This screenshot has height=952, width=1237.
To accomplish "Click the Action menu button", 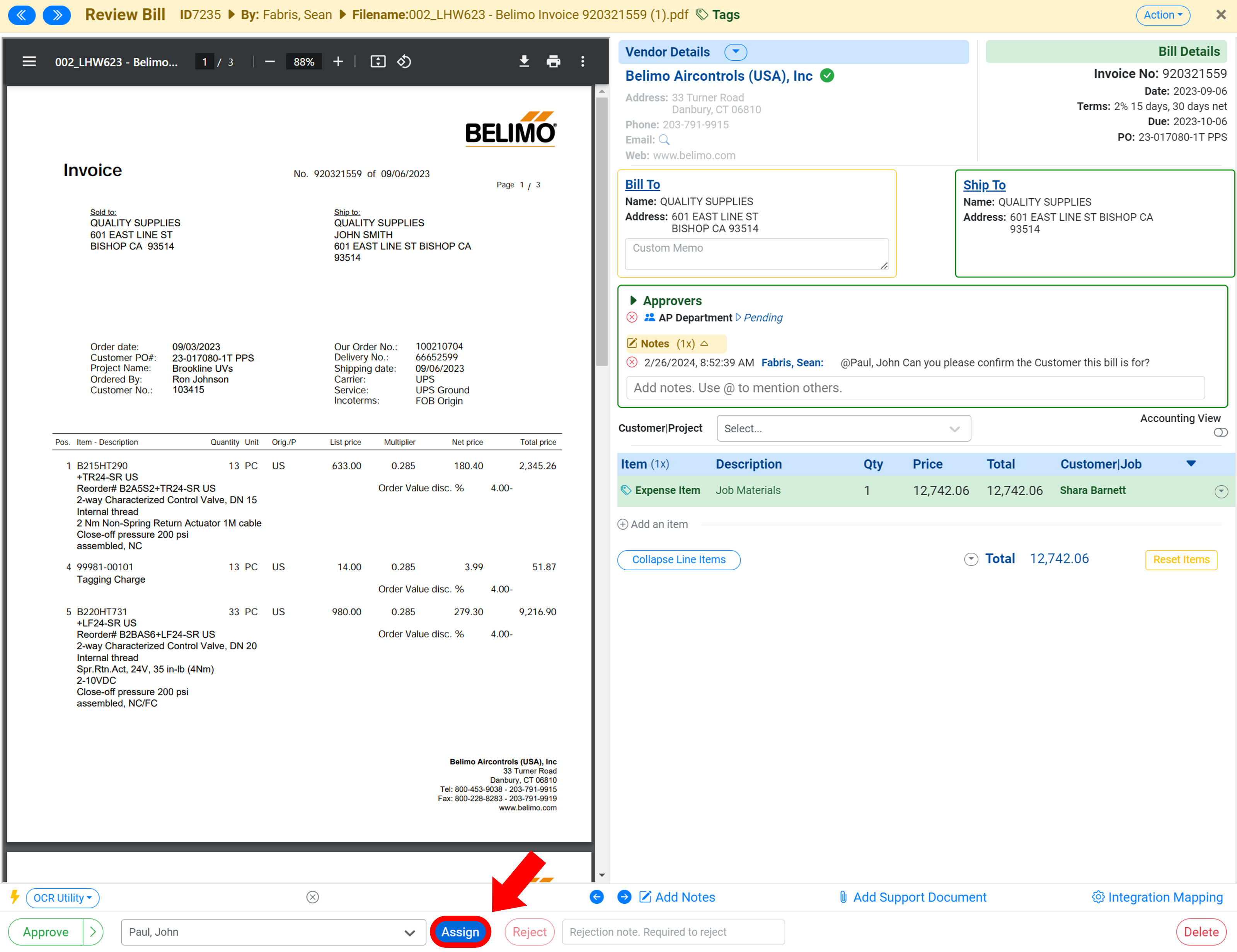I will point(1164,14).
